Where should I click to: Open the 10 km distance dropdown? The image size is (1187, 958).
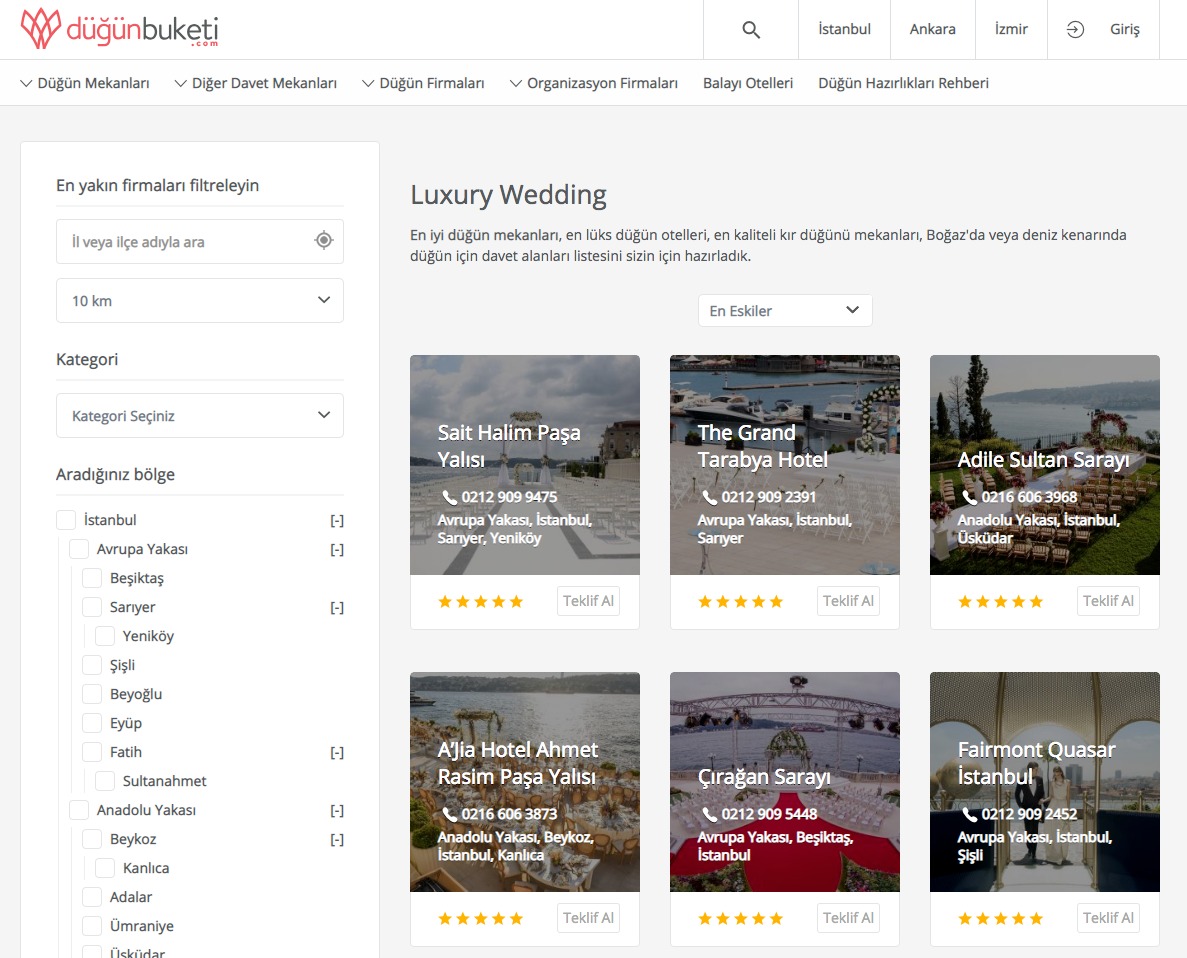click(200, 301)
